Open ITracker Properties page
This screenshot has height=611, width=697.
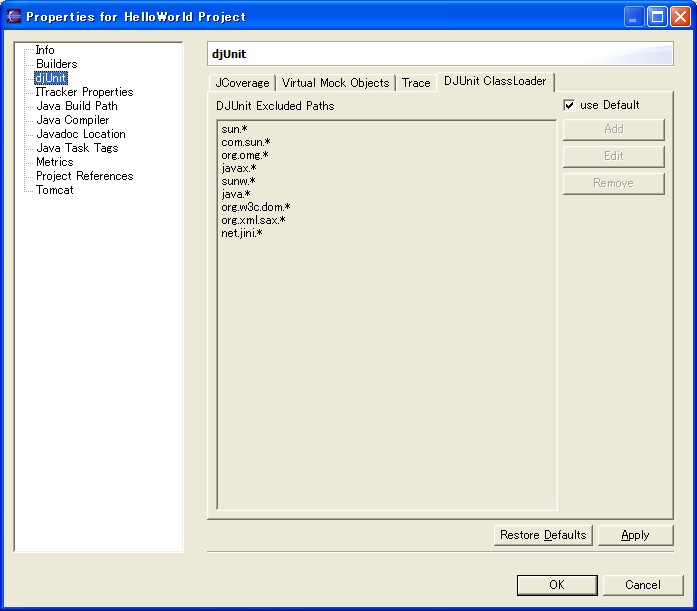84,92
